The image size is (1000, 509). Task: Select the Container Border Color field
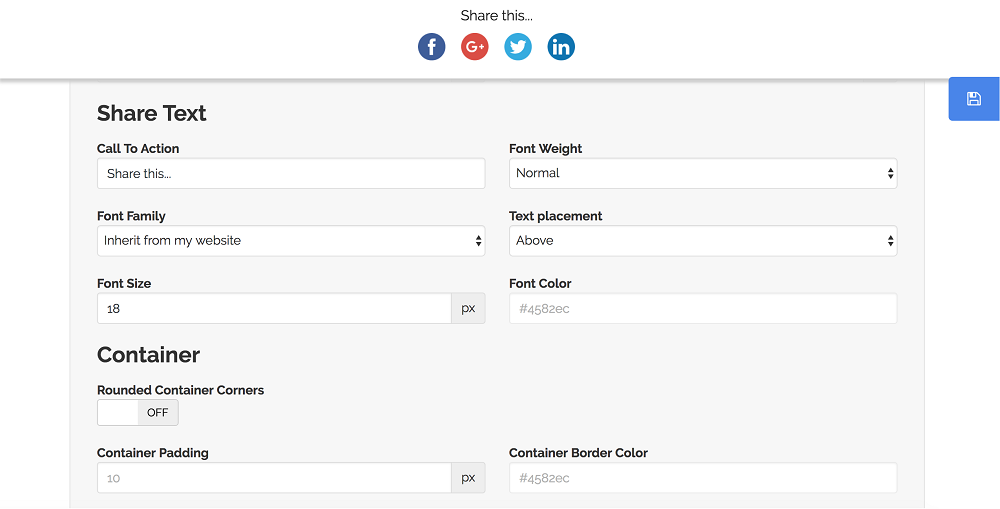tap(703, 478)
